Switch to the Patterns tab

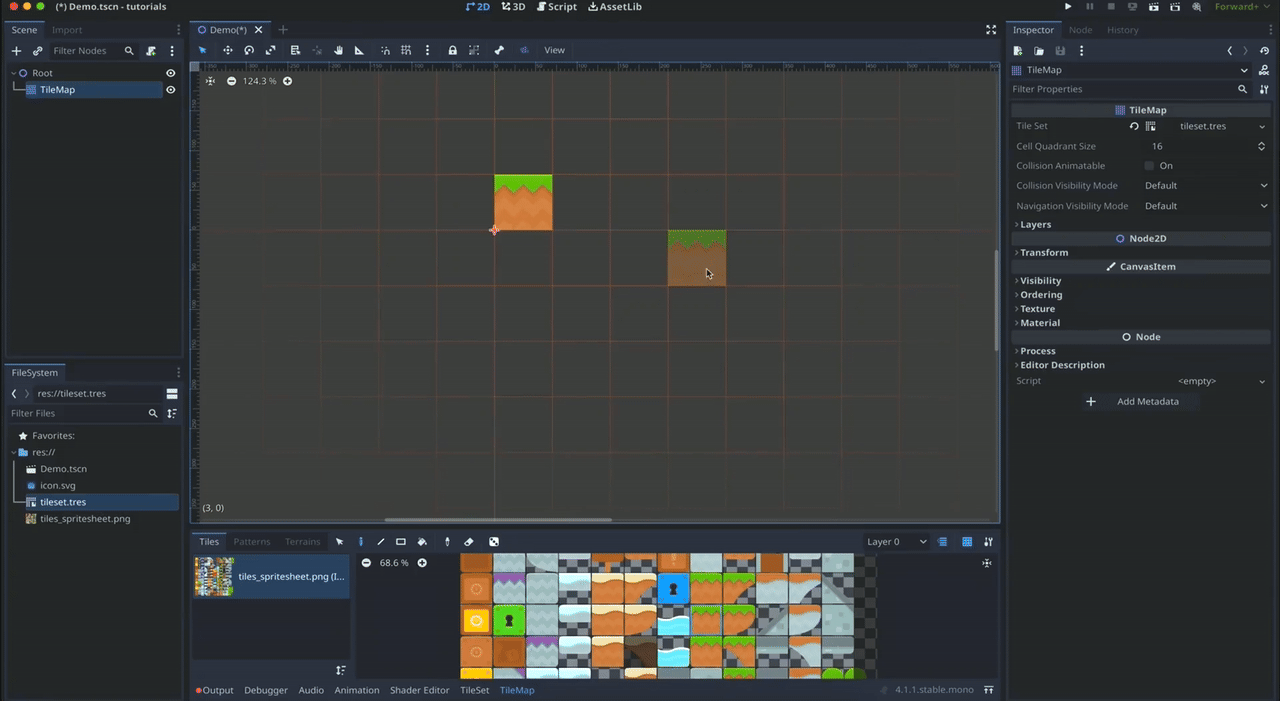(x=252, y=542)
